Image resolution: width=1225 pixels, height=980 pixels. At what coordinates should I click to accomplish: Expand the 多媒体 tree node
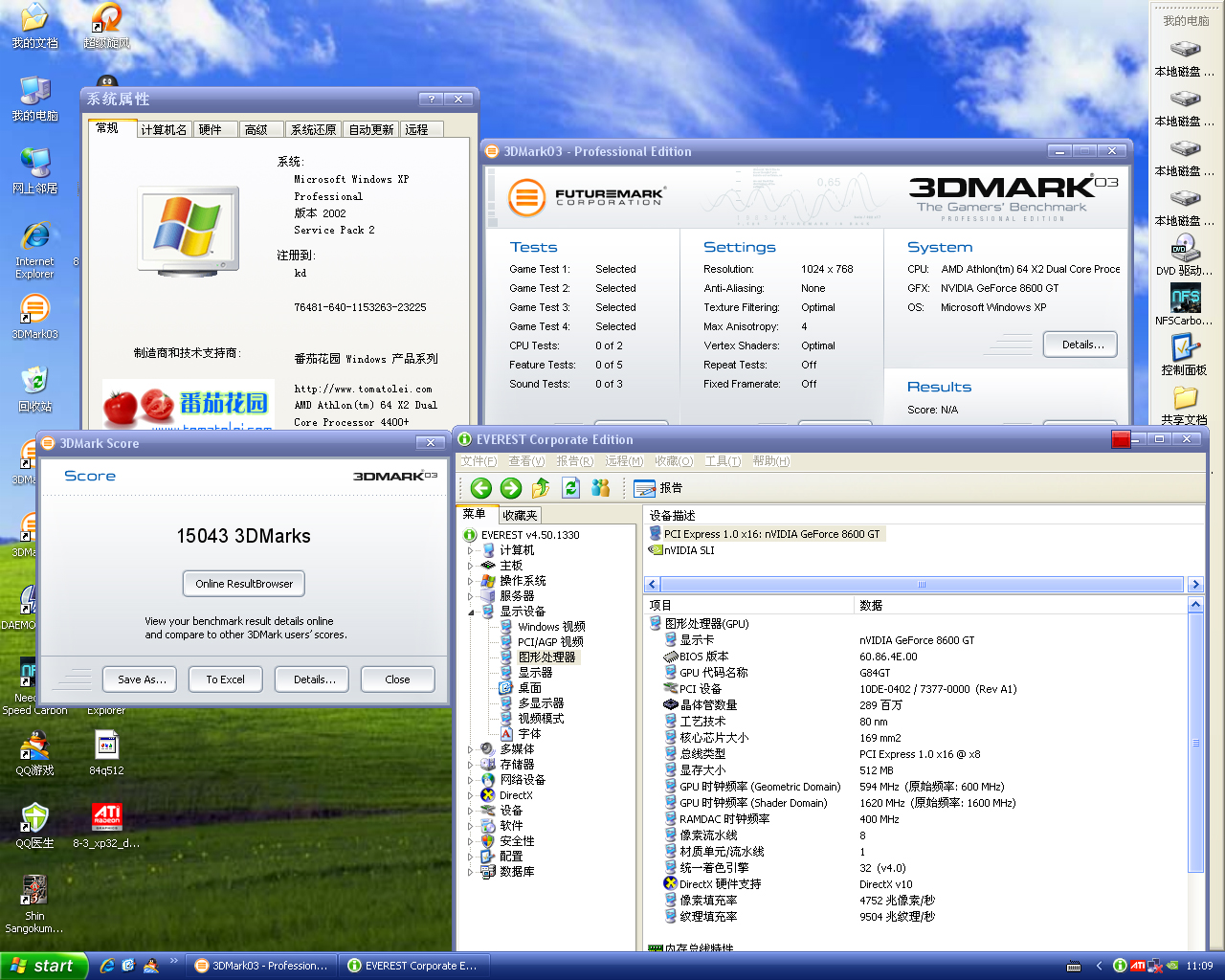470,749
